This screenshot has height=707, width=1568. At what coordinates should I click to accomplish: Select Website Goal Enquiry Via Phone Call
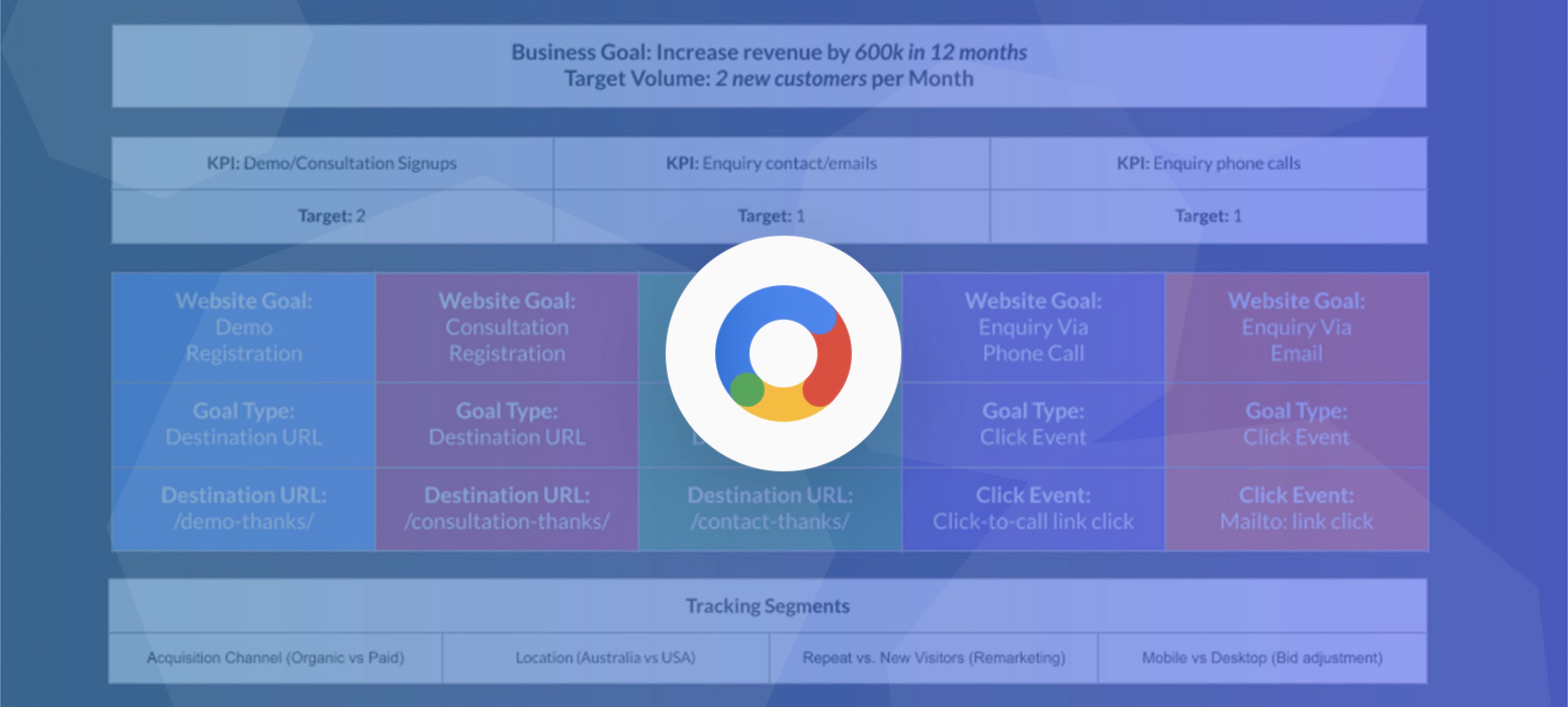(1033, 327)
